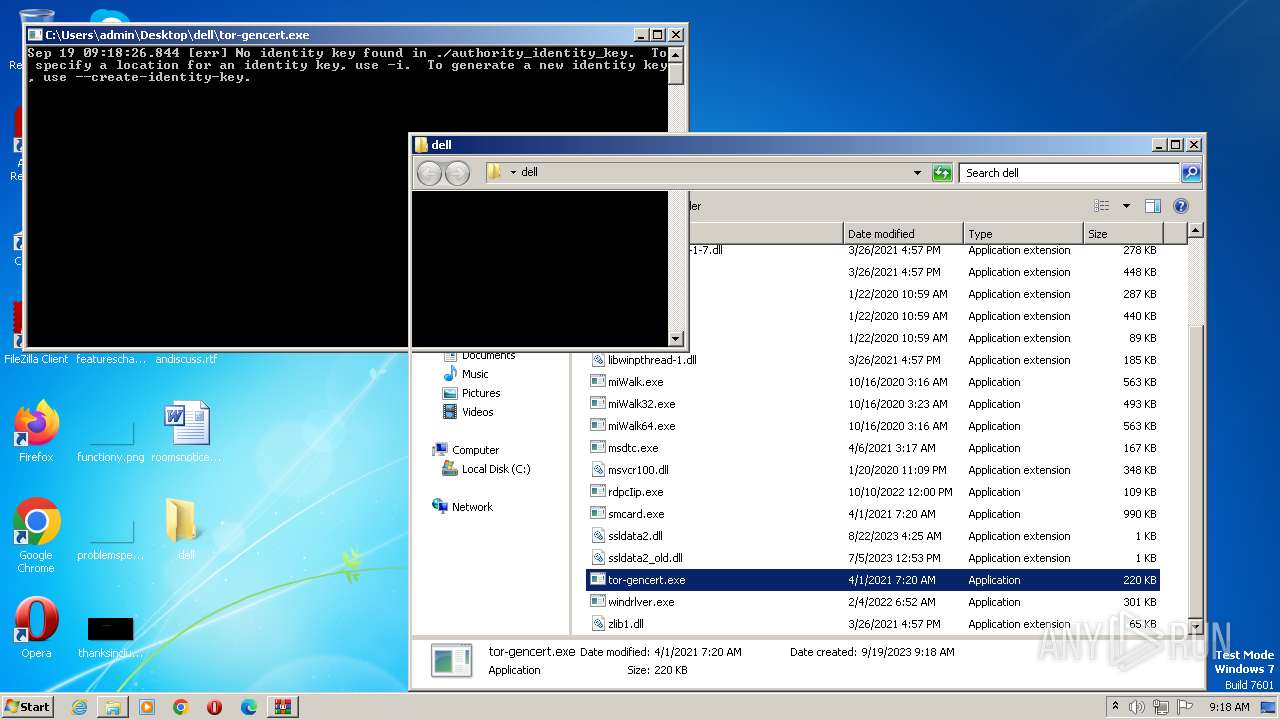Launch Chrome from the taskbar
1280x720 pixels.
(x=181, y=707)
